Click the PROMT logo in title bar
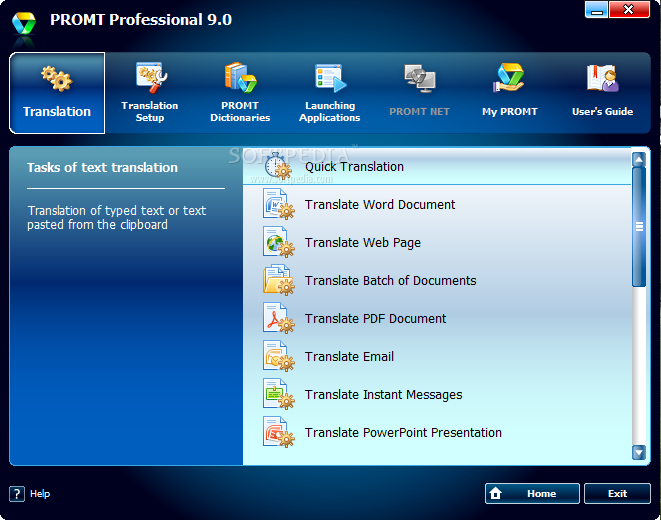 [x=24, y=23]
